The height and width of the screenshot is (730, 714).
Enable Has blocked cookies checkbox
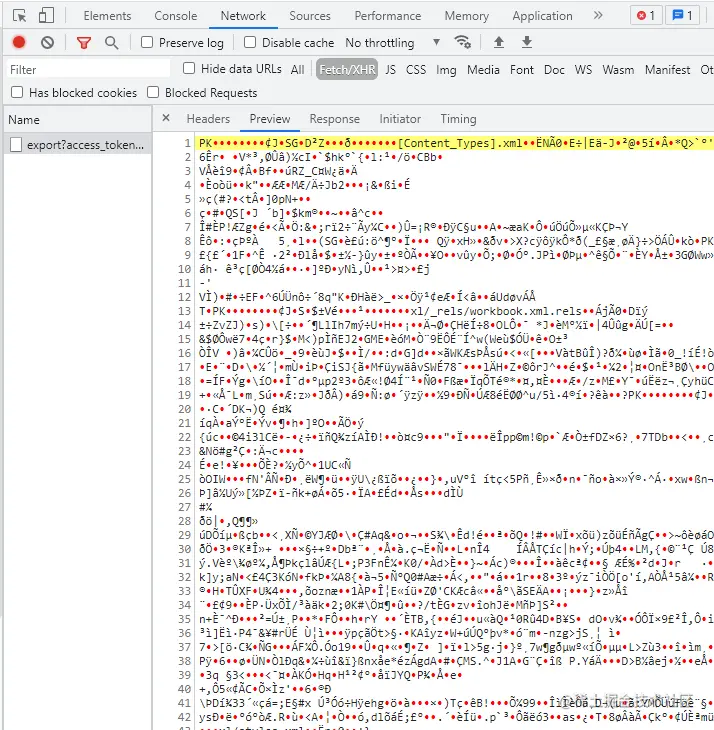pyautogui.click(x=17, y=92)
